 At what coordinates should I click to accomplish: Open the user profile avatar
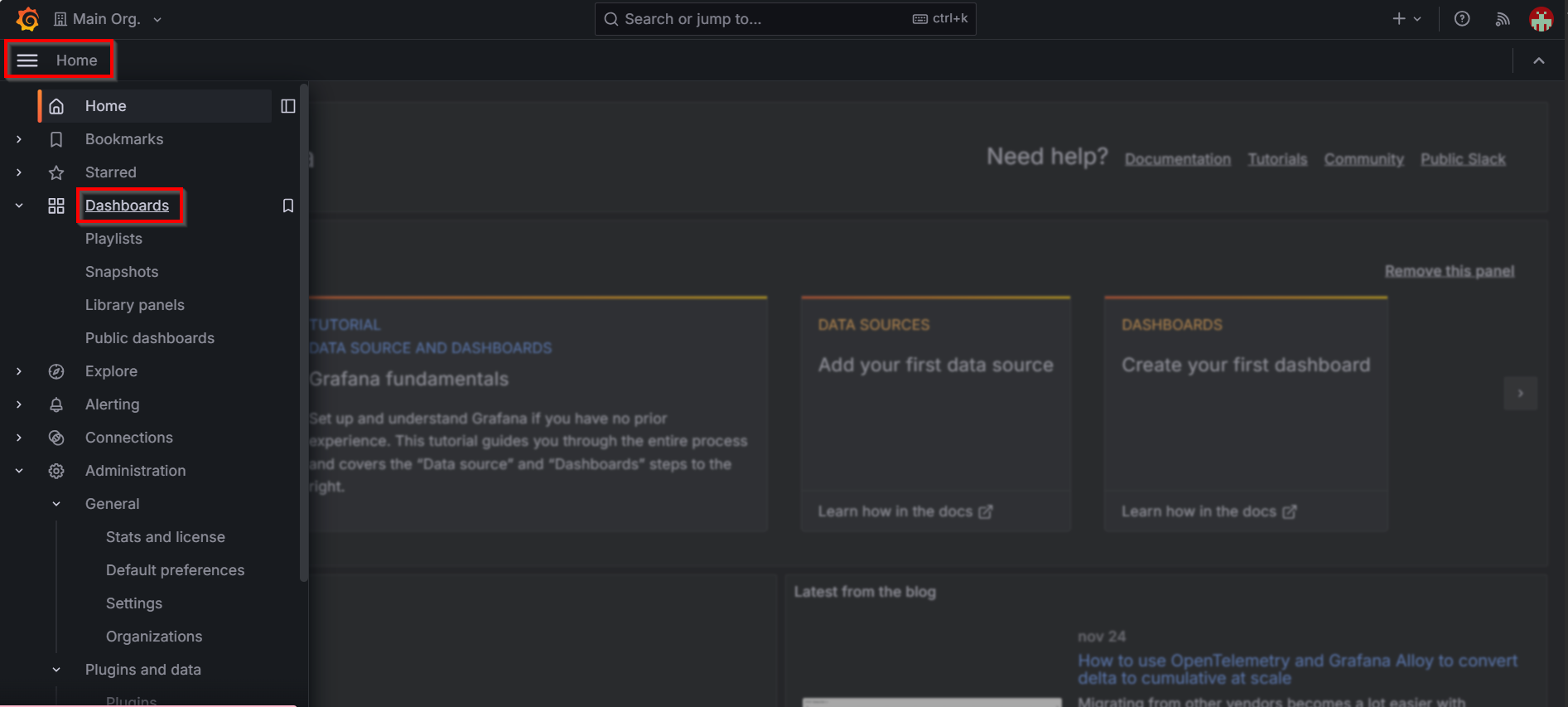click(1541, 19)
